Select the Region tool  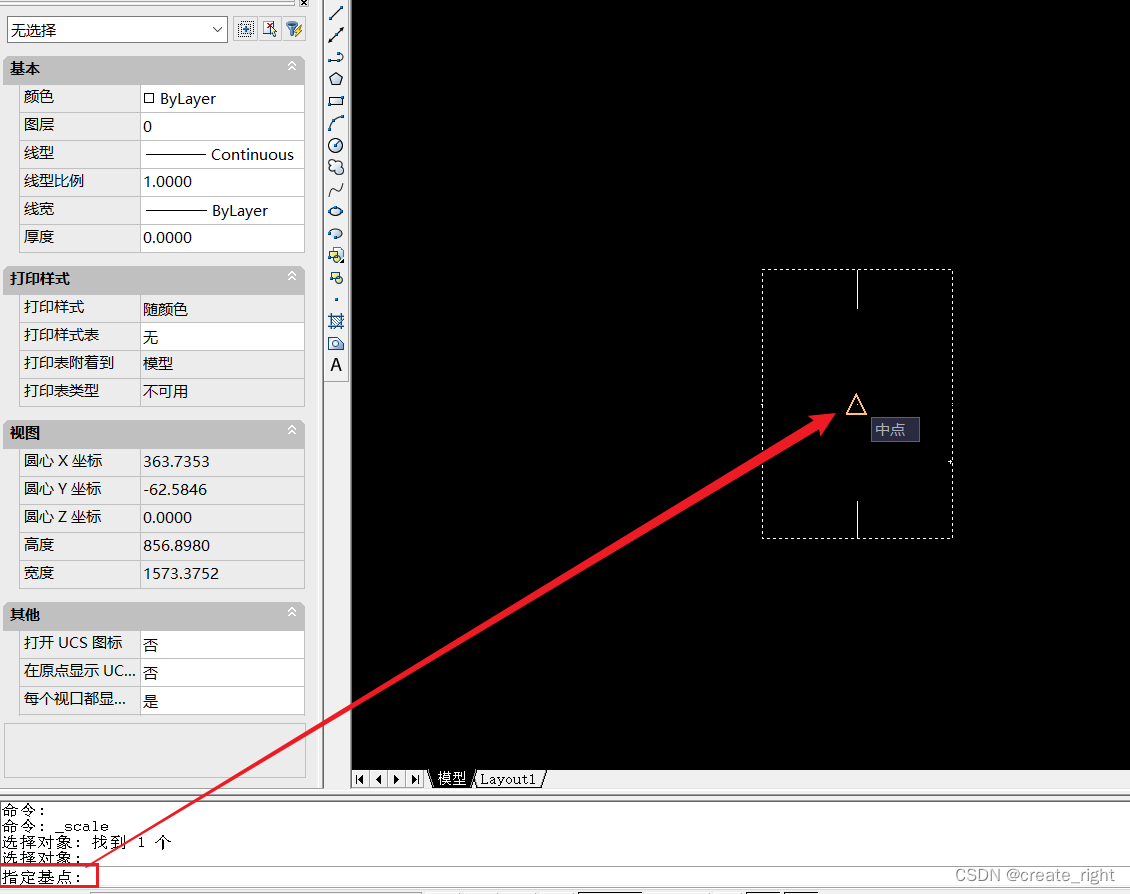336,344
